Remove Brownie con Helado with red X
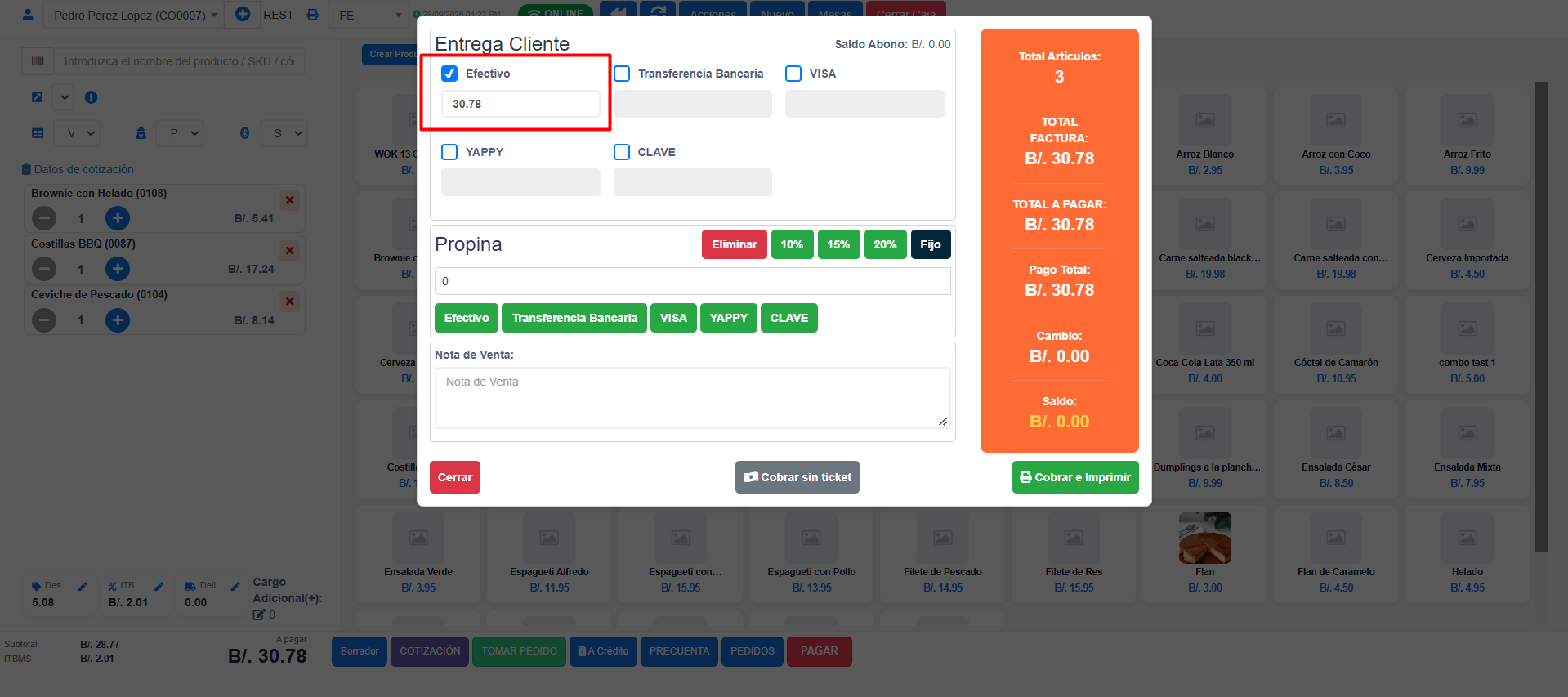Image resolution: width=1568 pixels, height=697 pixels. pyautogui.click(x=289, y=200)
